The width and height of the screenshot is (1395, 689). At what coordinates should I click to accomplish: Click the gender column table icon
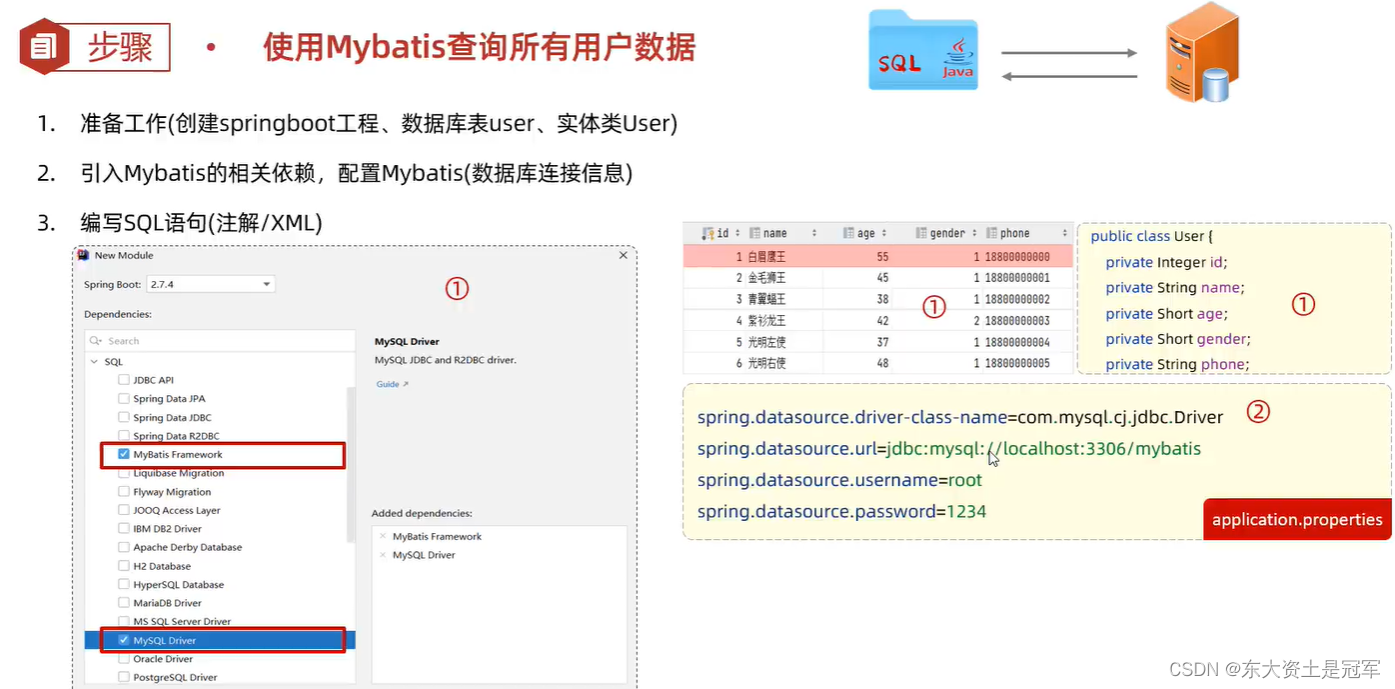(x=922, y=233)
